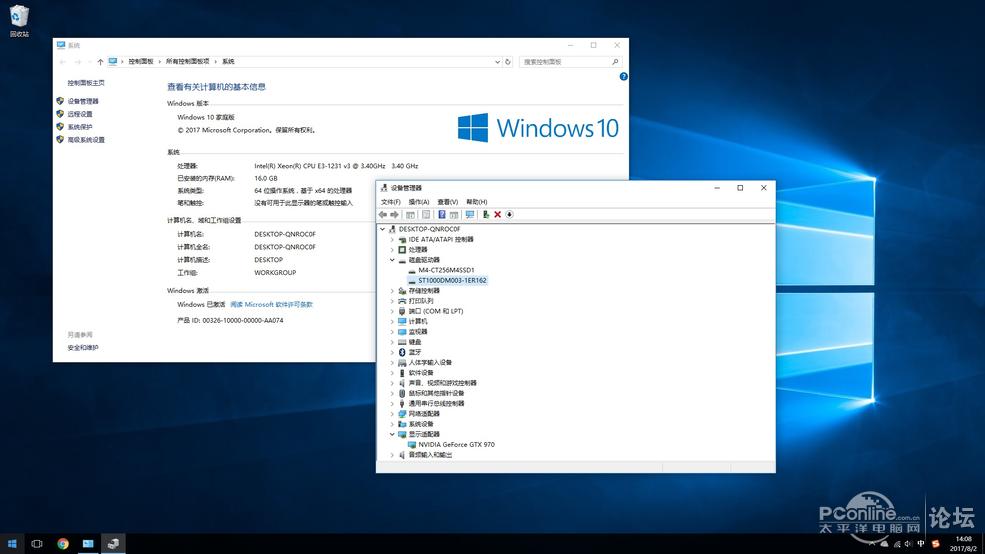
Task: Open 设备管理器 link in System sidebar
Action: click(83, 101)
